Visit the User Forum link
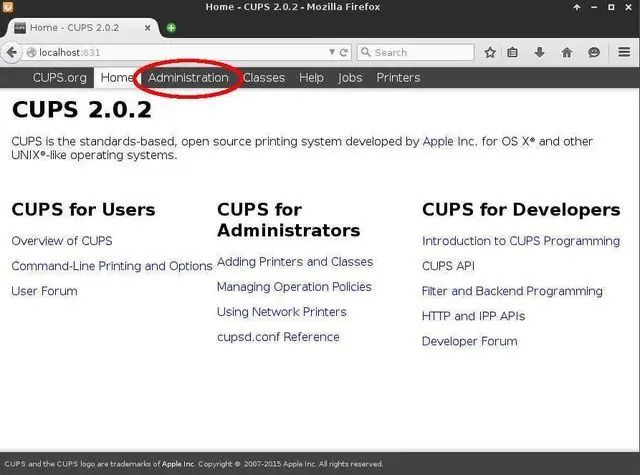This screenshot has width=640, height=475. (44, 291)
